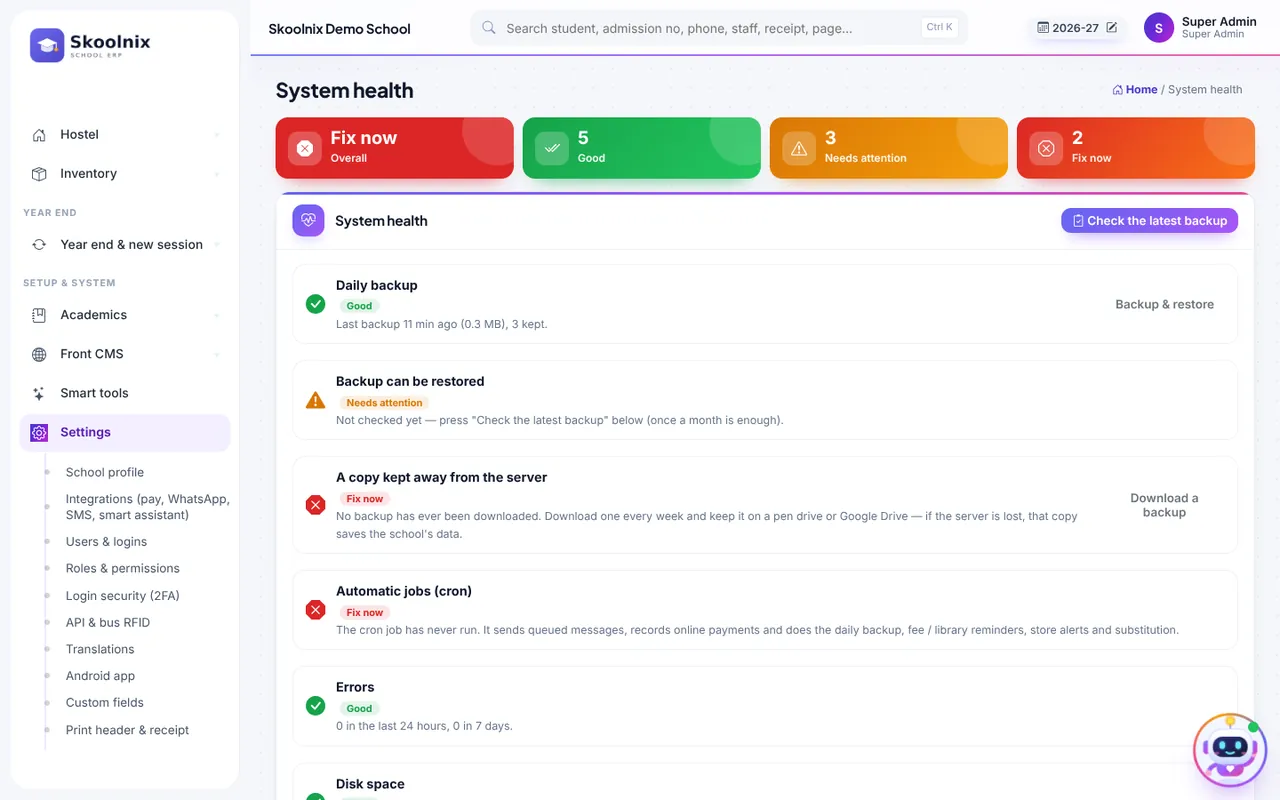1280x800 pixels.
Task: Open the 2026-27 session selector
Action: pos(1077,28)
